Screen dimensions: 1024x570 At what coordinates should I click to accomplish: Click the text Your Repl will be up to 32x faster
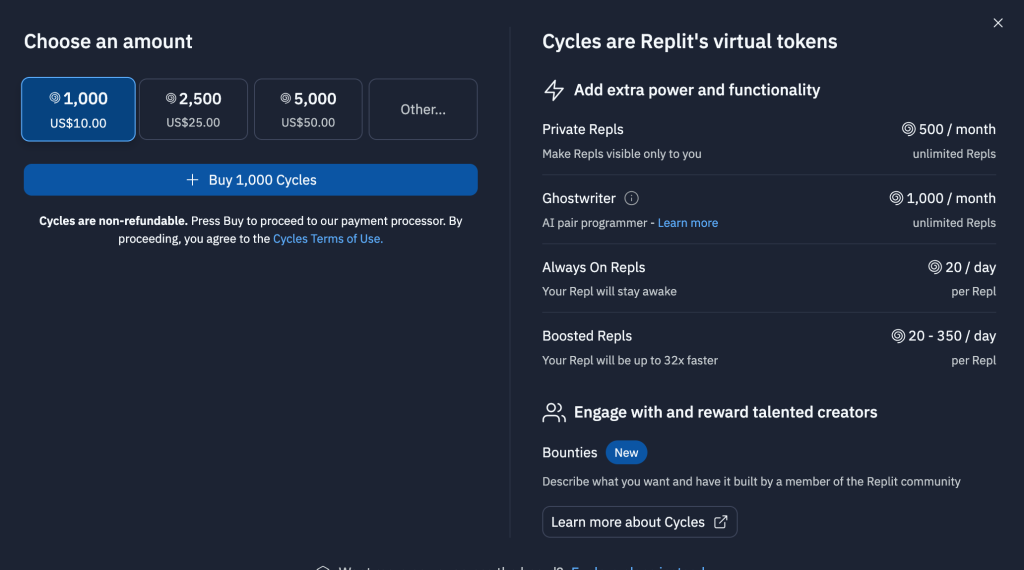pyautogui.click(x=630, y=360)
